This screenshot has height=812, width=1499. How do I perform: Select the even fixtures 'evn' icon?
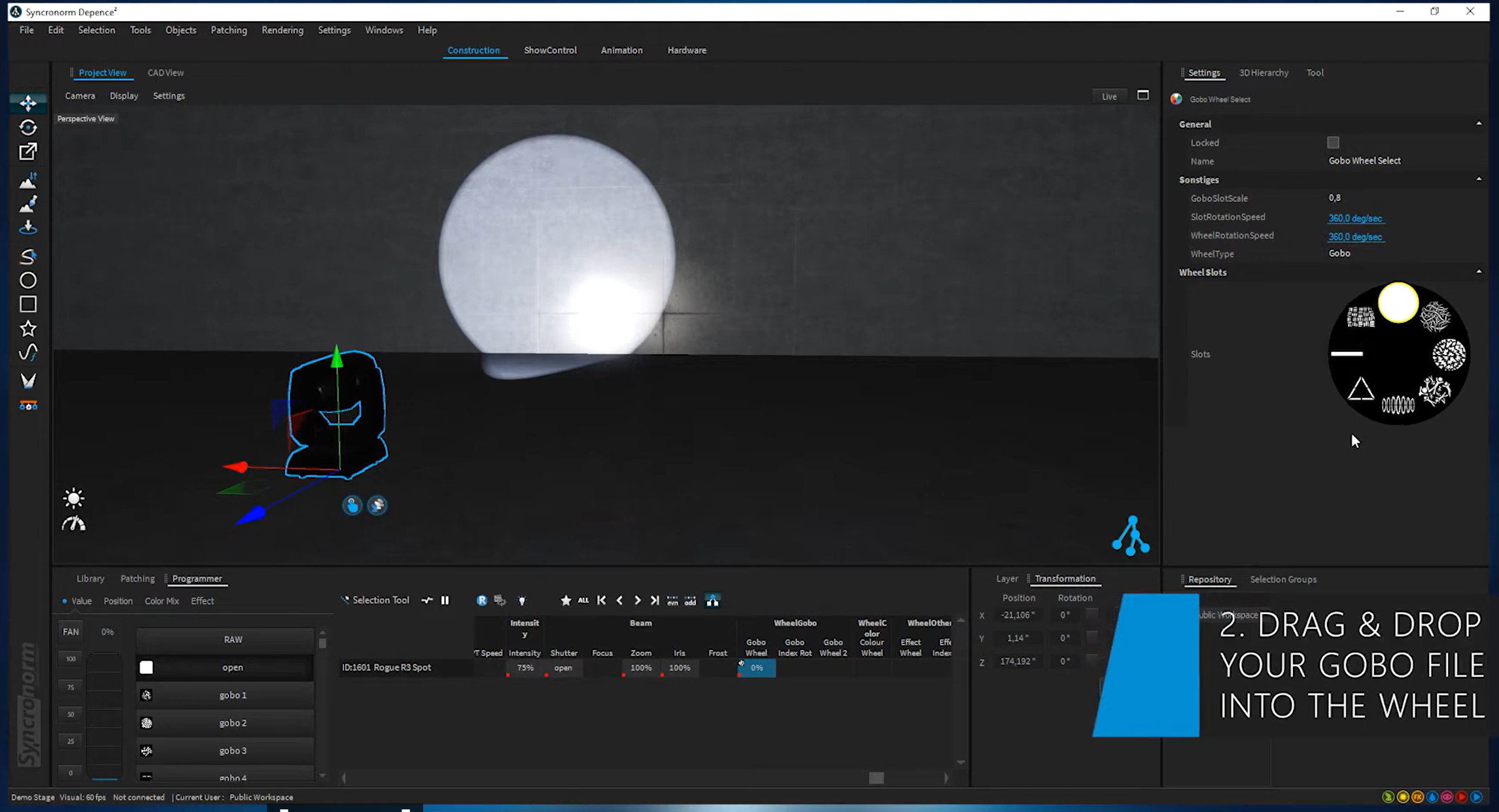coord(672,600)
